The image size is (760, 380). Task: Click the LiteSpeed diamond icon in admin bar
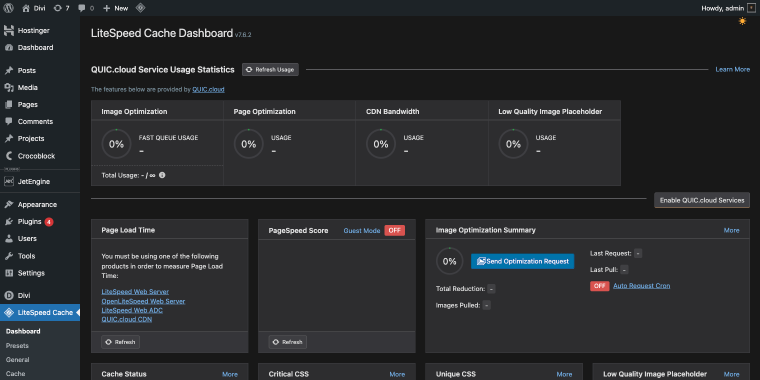pos(140,8)
